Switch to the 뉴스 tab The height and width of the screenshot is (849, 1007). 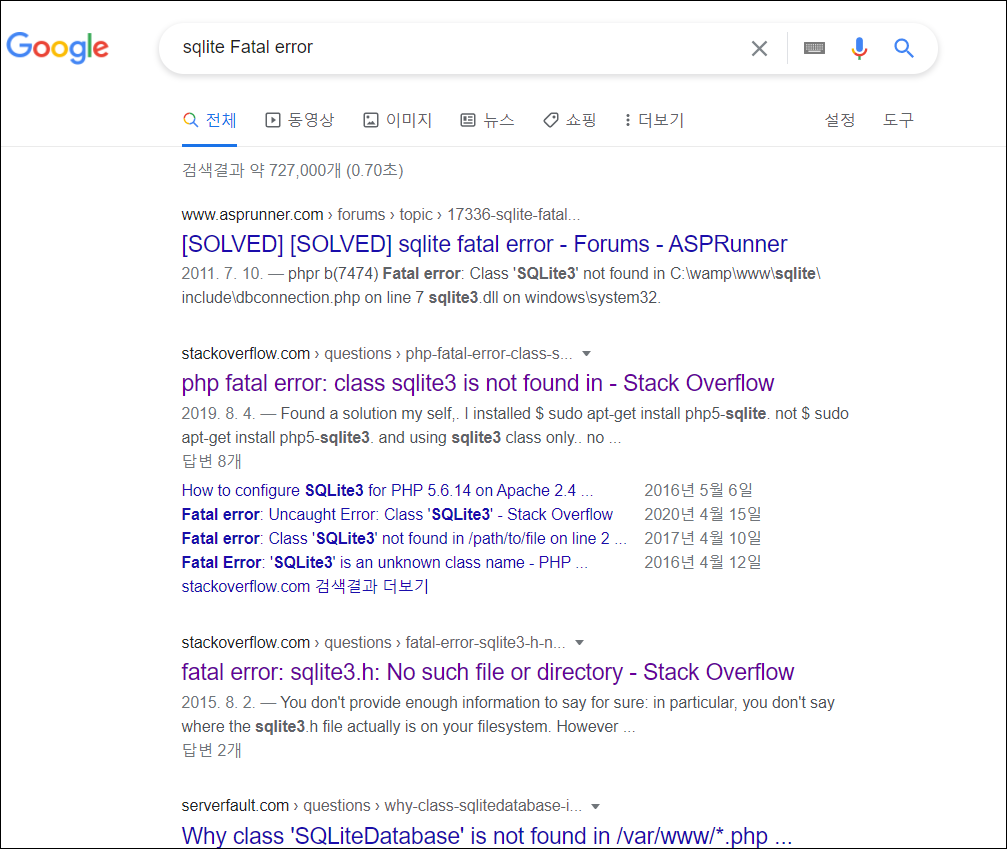tap(487, 120)
